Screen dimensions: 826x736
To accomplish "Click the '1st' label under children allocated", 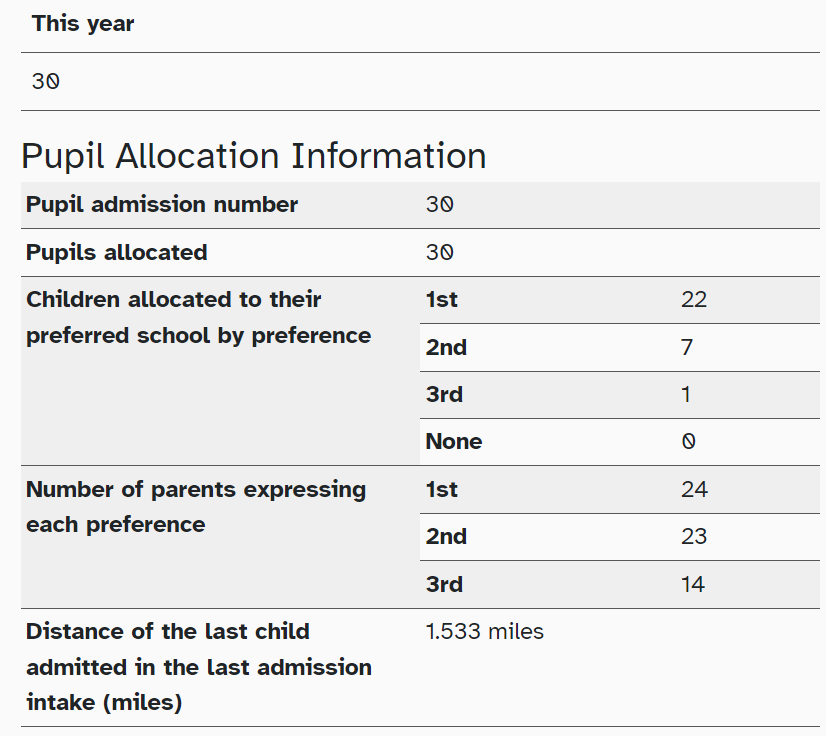I will pyautogui.click(x=441, y=300).
